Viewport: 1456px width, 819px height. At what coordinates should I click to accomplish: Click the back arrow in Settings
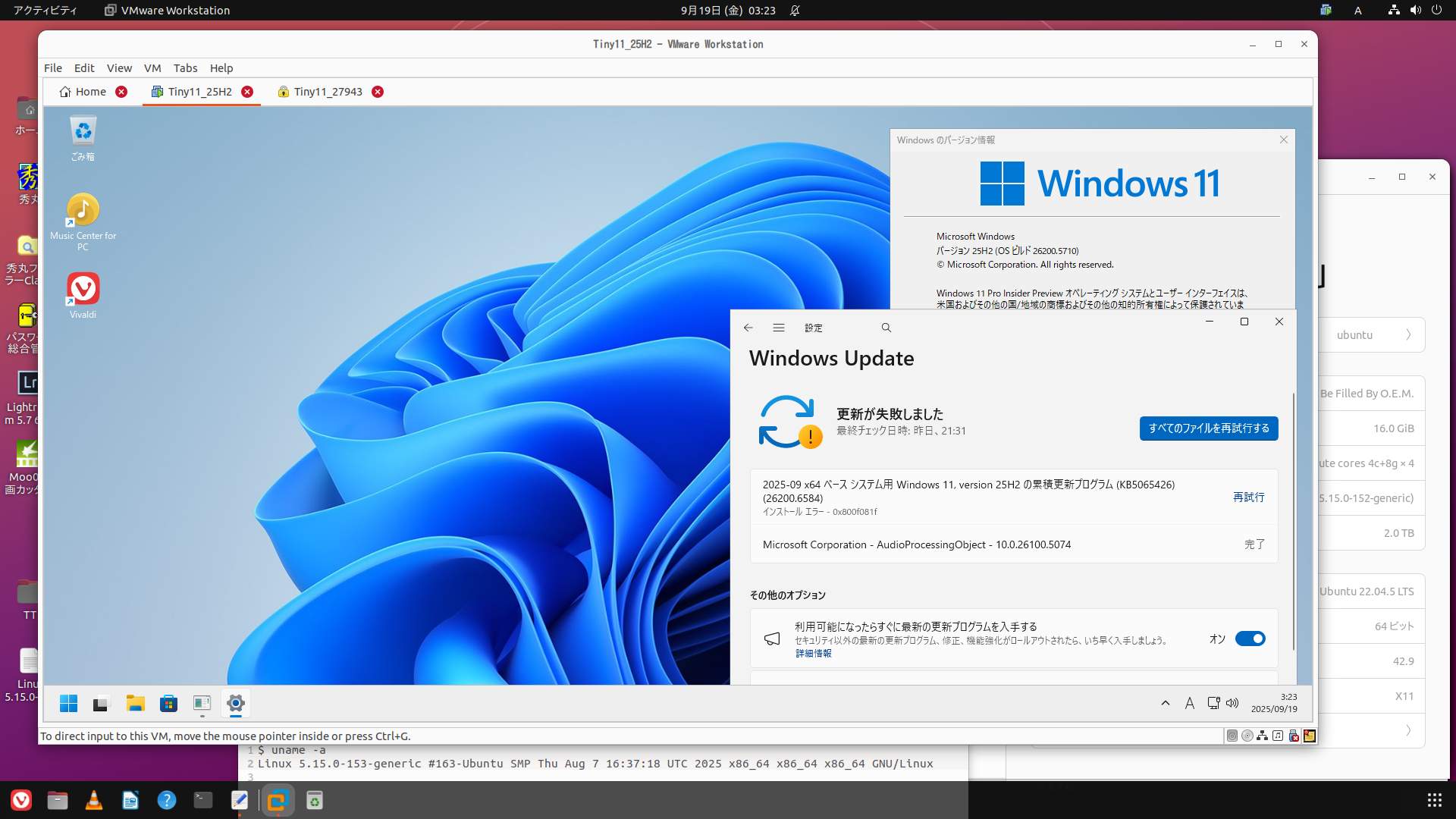click(748, 328)
